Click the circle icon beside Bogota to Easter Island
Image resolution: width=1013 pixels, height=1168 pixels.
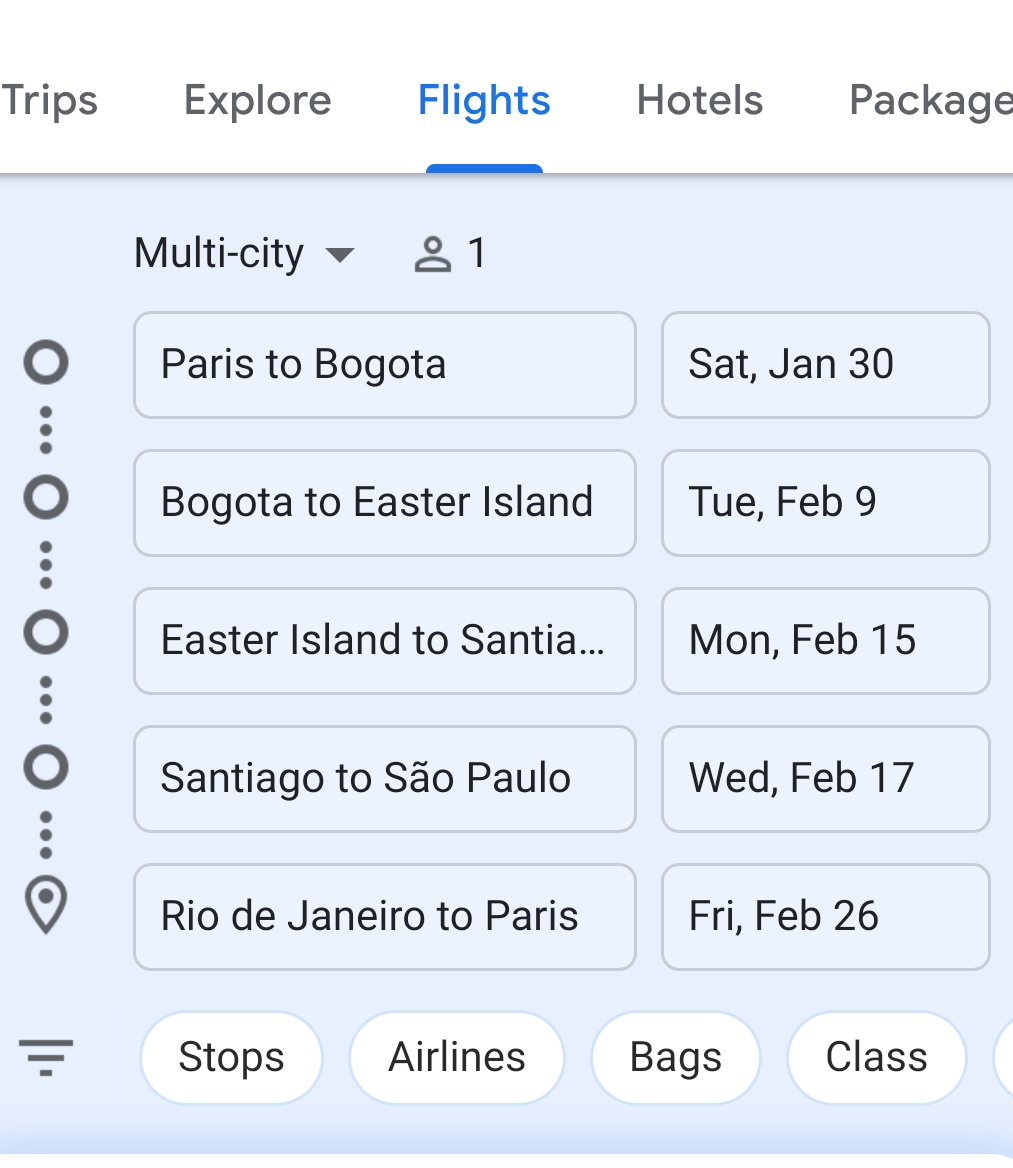(46, 498)
